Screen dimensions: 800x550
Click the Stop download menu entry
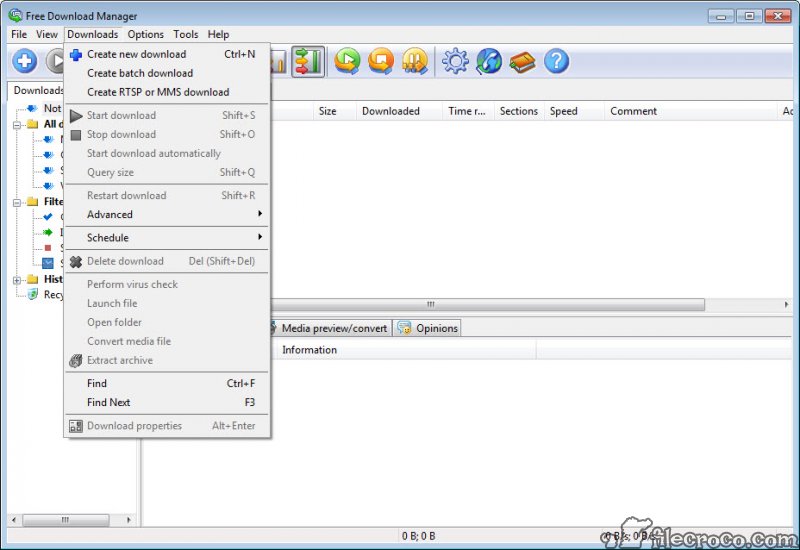pyautogui.click(x=167, y=134)
